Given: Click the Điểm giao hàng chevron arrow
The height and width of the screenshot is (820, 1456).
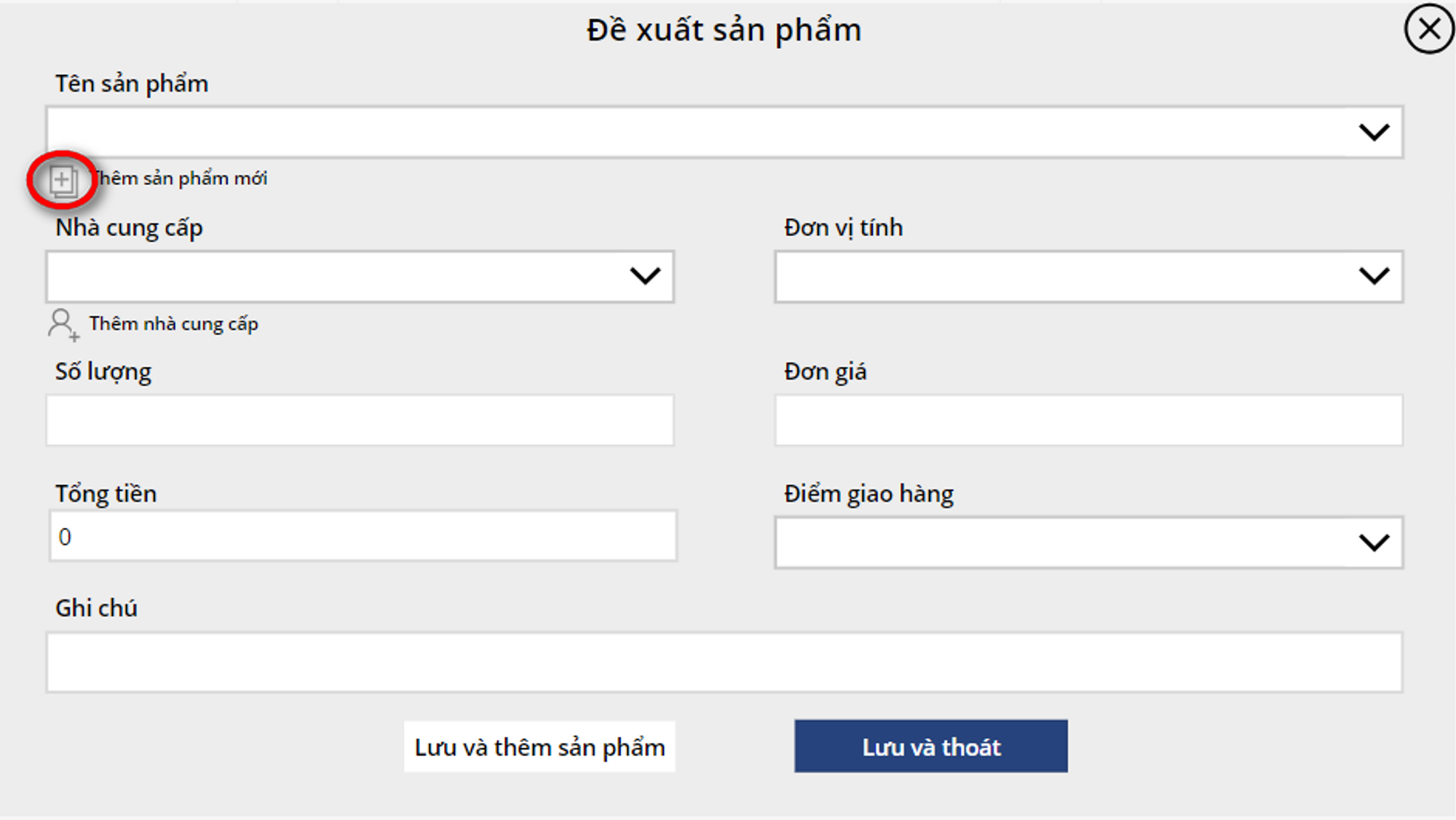Looking at the screenshot, I should coord(1374,543).
